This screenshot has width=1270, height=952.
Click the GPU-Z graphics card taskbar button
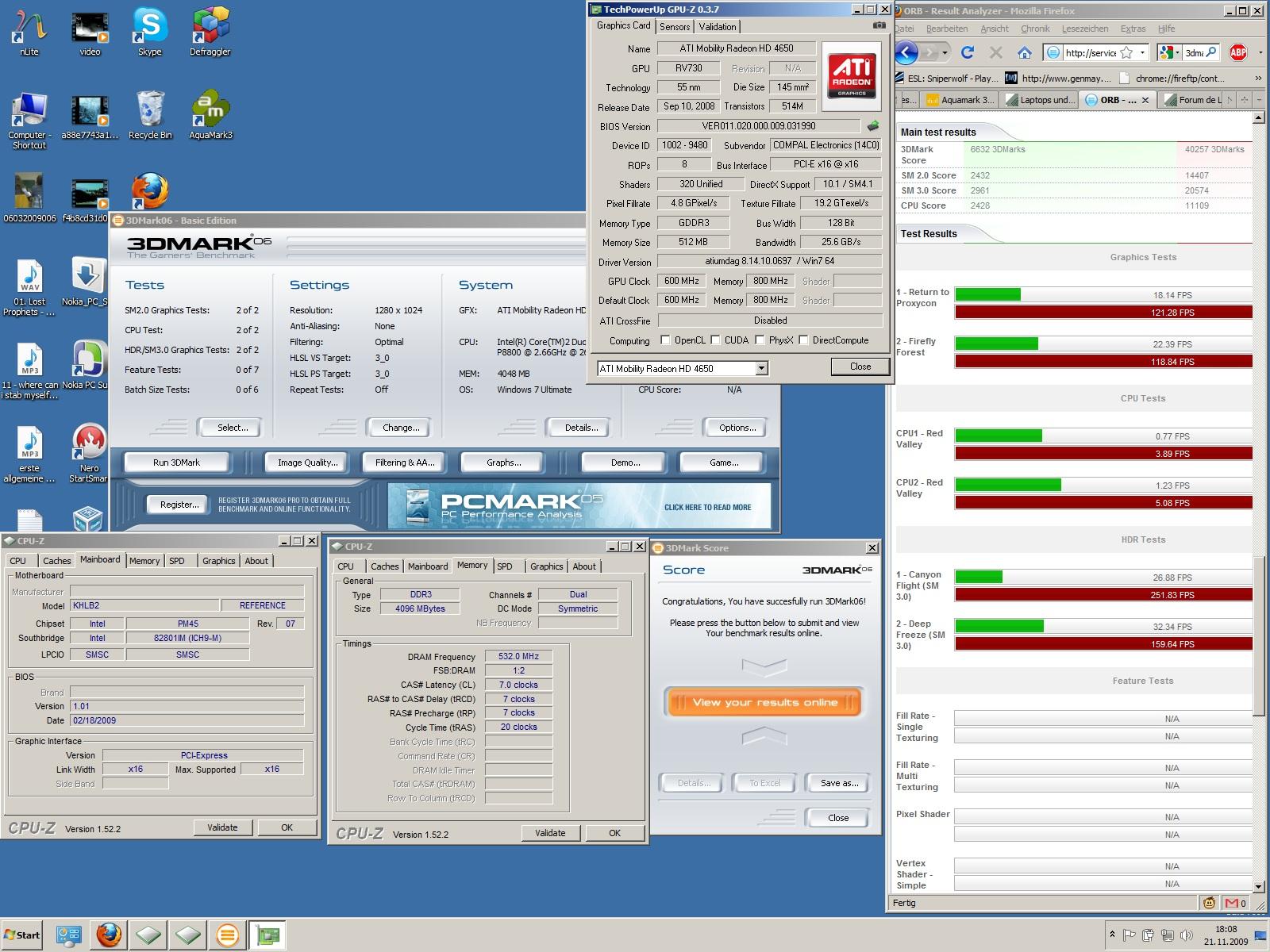tap(267, 935)
